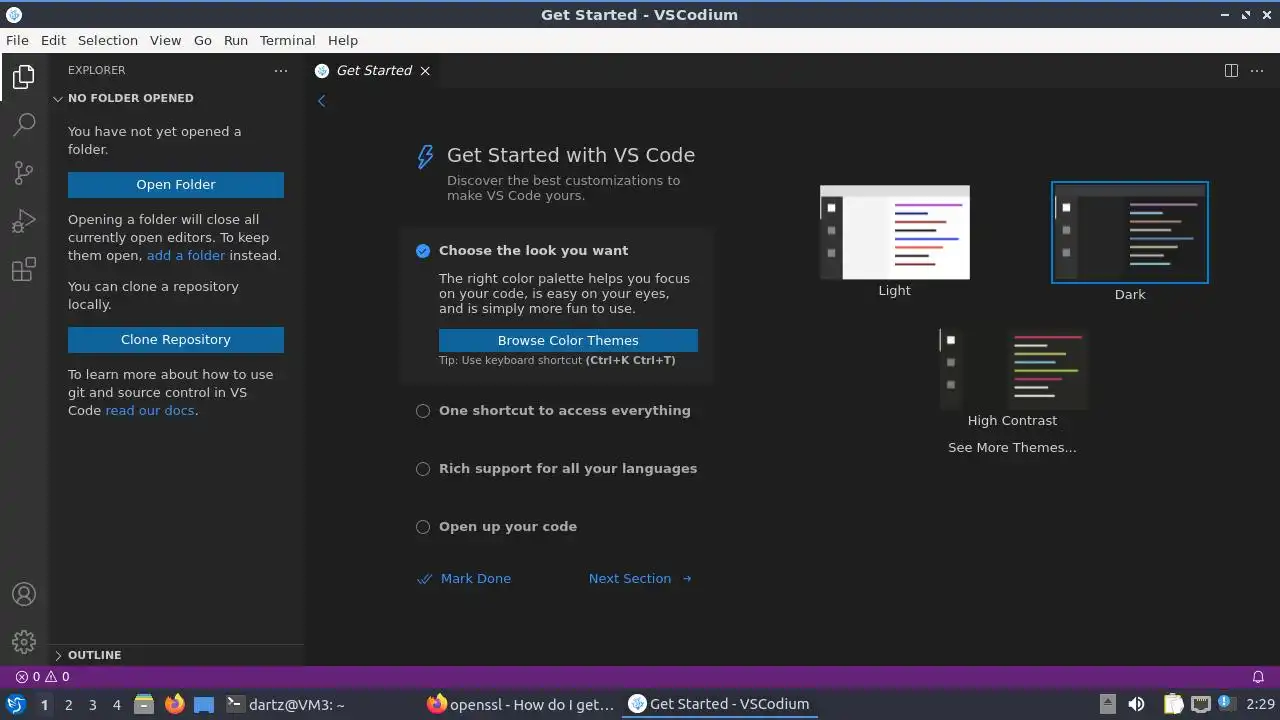Click the 2:29 clock in the panel
Screen dimensions: 1280x720
tap(1260, 705)
